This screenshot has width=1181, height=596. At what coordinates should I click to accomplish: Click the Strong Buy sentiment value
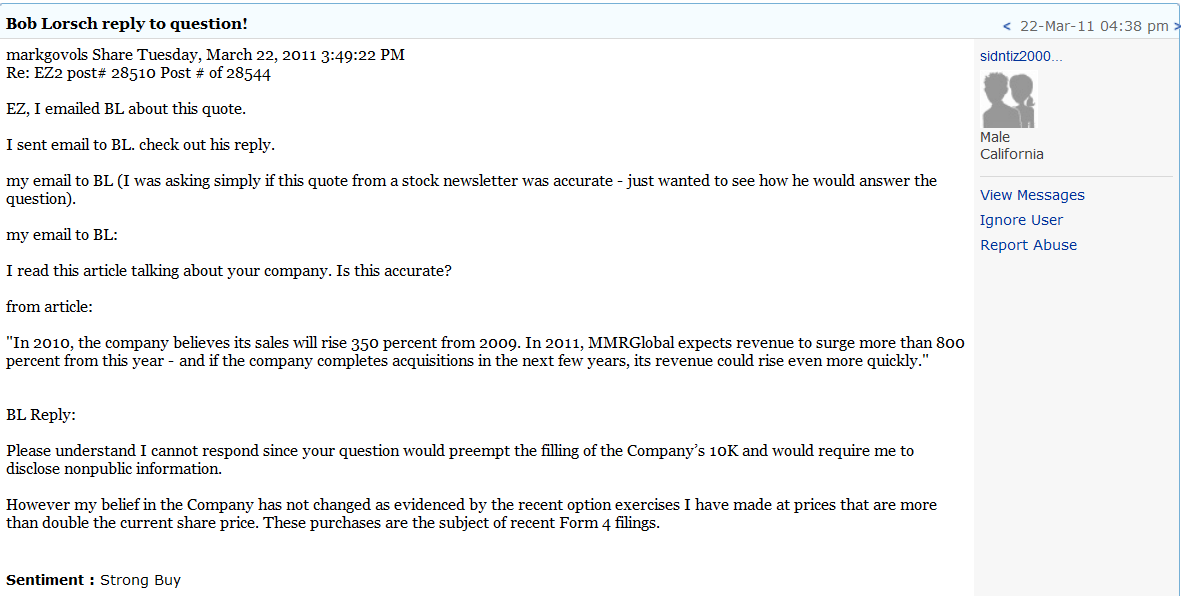click(140, 580)
